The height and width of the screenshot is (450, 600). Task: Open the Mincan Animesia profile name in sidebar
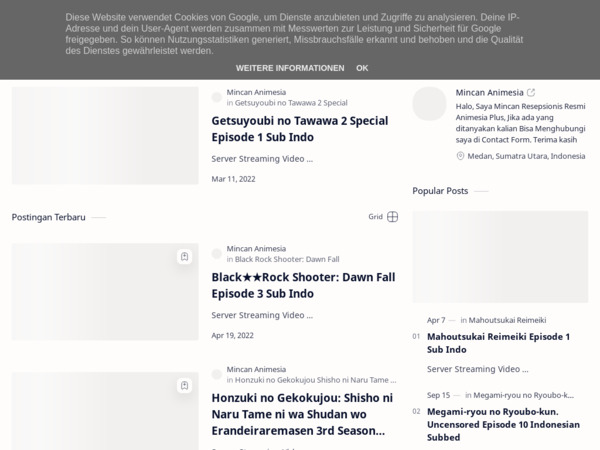coord(489,93)
